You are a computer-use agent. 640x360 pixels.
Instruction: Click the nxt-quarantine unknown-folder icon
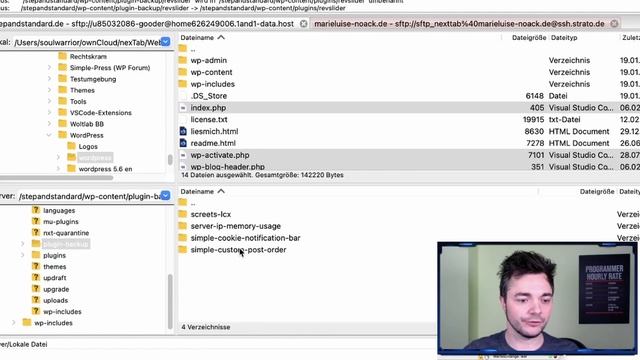point(36,232)
